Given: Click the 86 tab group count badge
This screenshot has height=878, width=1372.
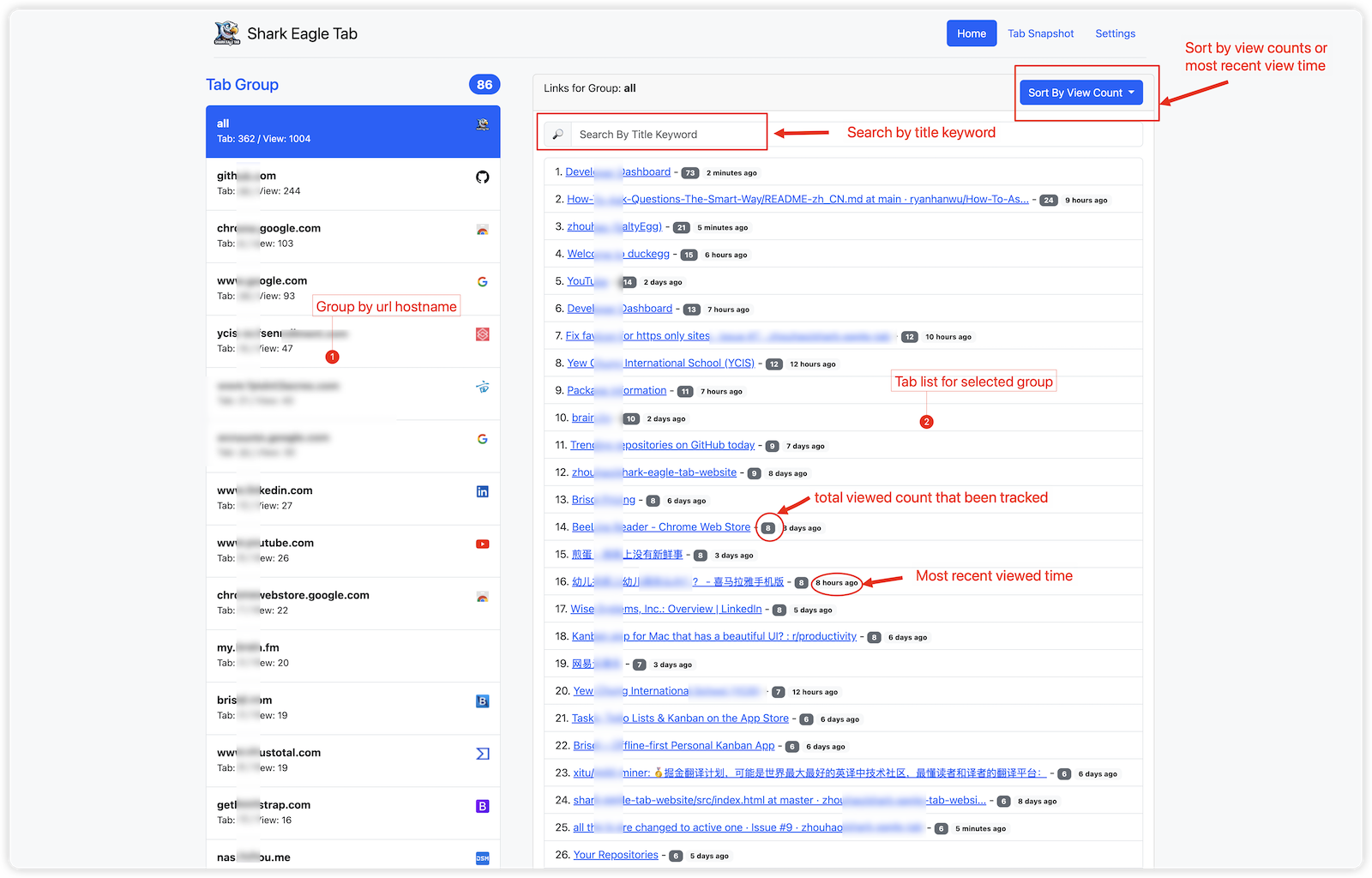Looking at the screenshot, I should [x=484, y=84].
